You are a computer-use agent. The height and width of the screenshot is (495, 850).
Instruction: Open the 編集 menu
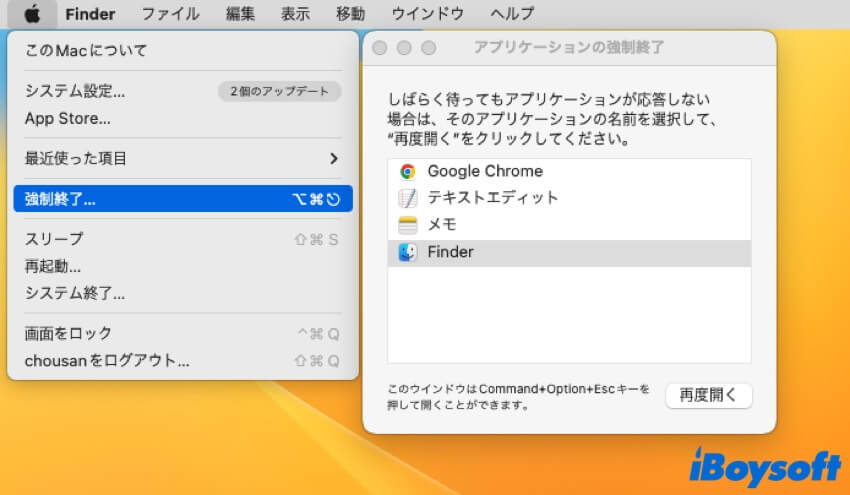(240, 14)
